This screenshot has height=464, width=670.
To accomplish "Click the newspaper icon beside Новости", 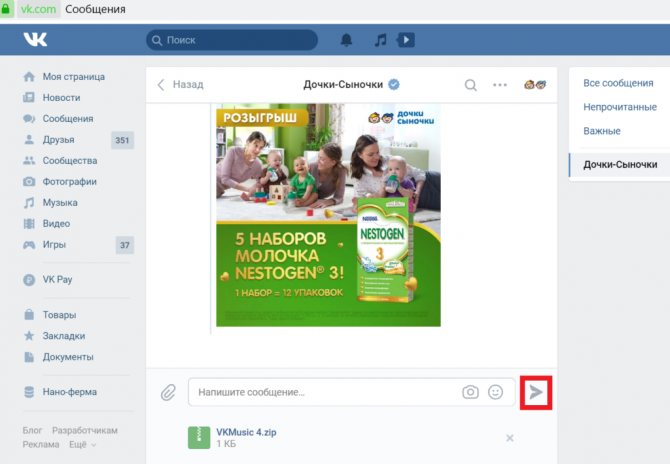I will (29, 97).
